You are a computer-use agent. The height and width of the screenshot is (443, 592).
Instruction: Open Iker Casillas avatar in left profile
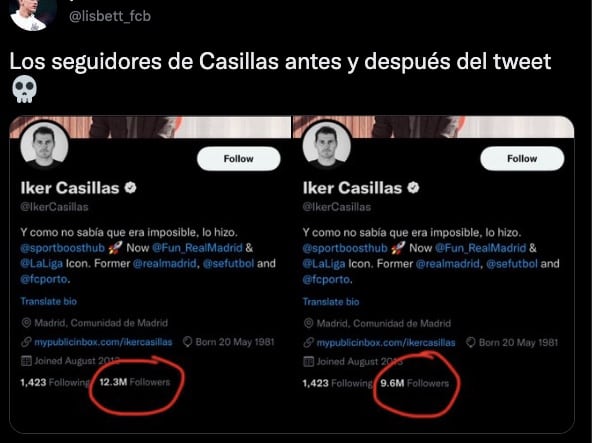tap(44, 146)
